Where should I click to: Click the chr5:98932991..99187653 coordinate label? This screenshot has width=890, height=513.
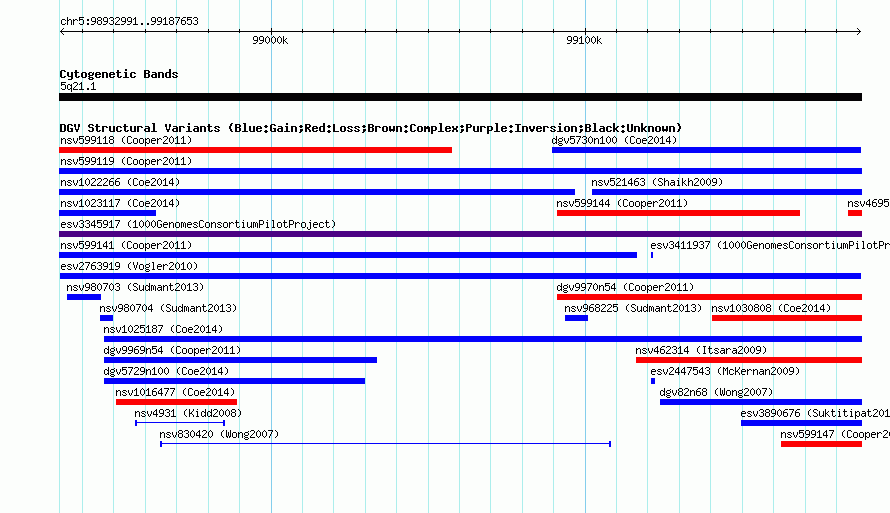coord(129,21)
